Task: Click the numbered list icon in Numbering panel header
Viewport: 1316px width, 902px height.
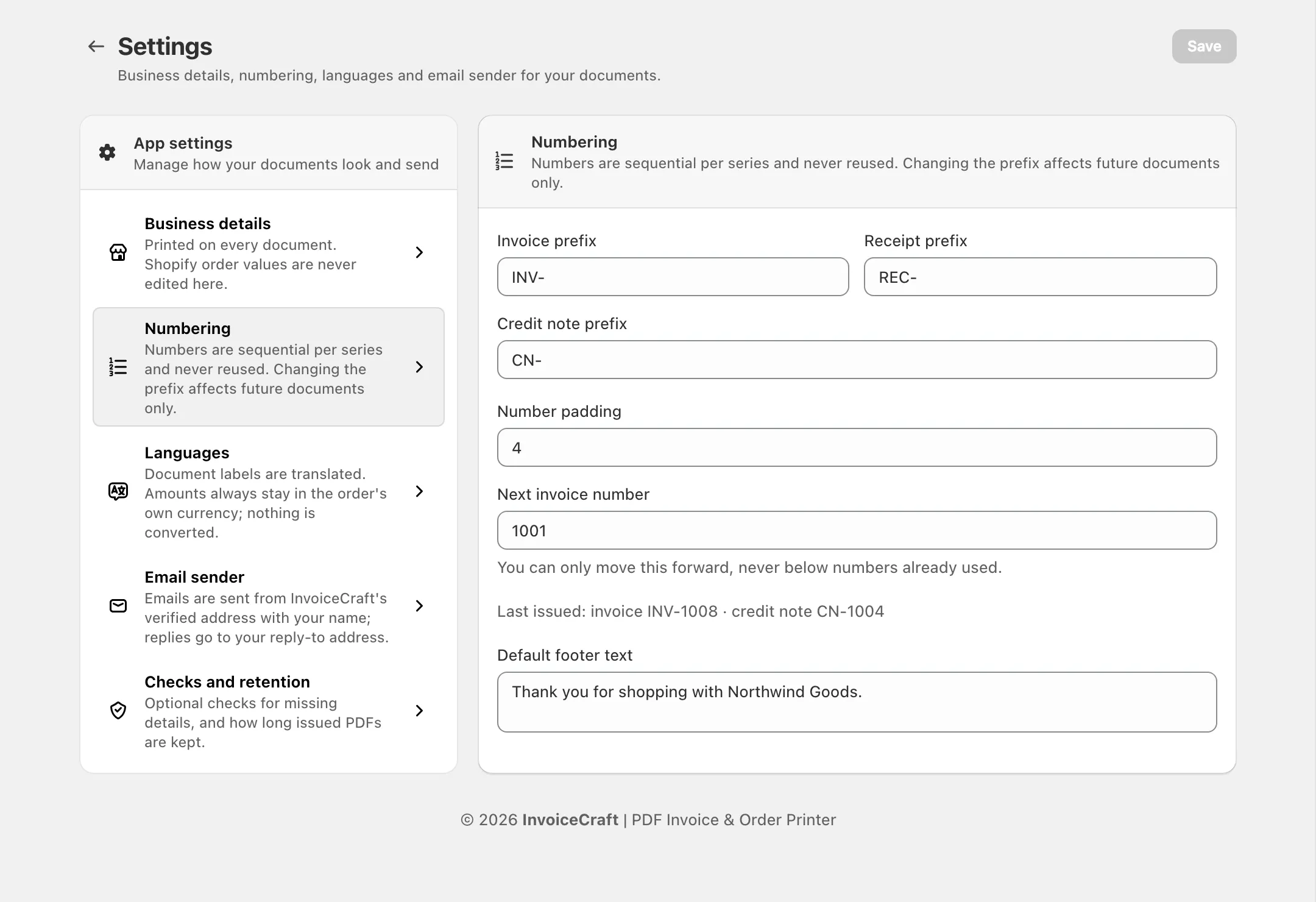Action: coord(504,161)
